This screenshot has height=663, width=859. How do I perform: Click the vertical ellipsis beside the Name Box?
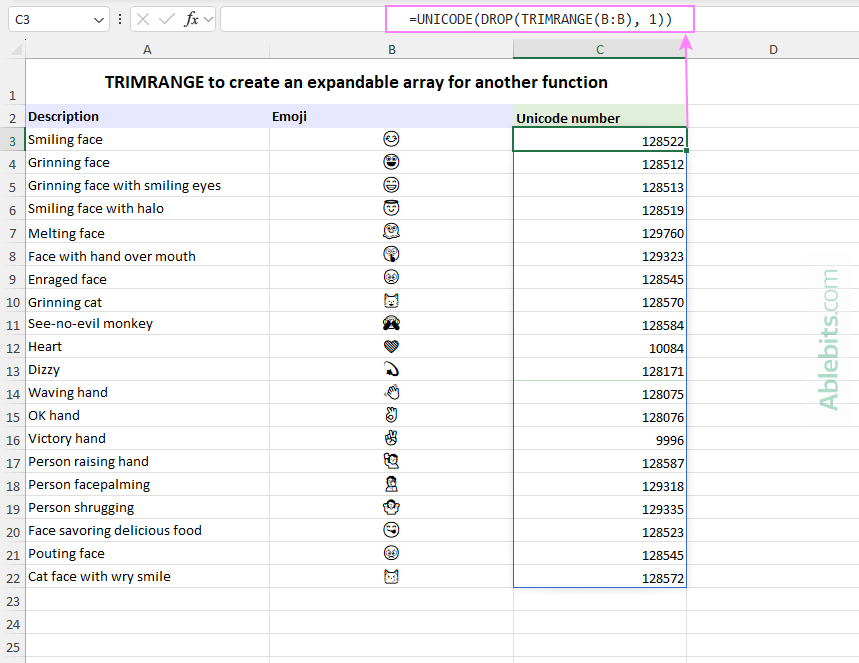click(120, 19)
